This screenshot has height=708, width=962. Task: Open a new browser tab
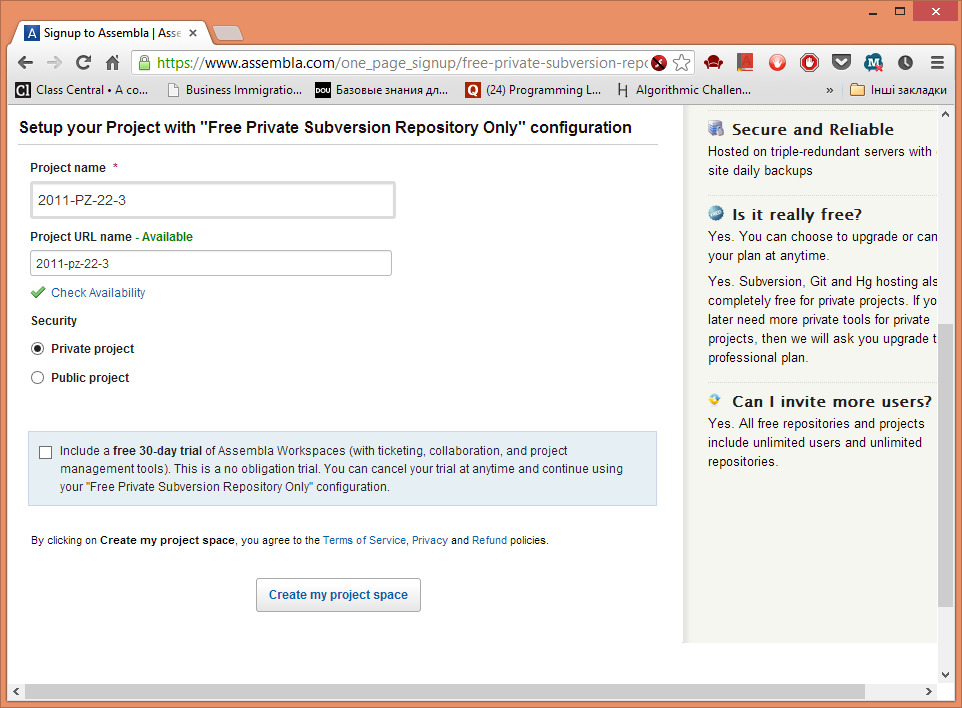228,33
